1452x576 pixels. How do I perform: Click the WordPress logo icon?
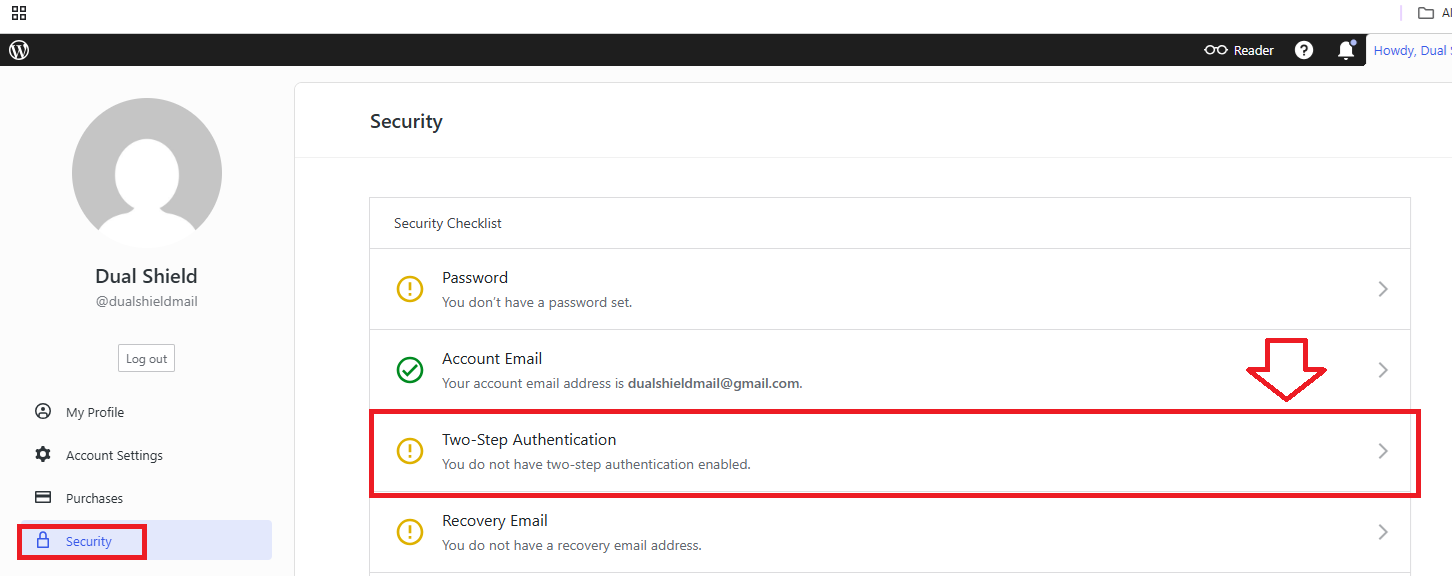19,50
